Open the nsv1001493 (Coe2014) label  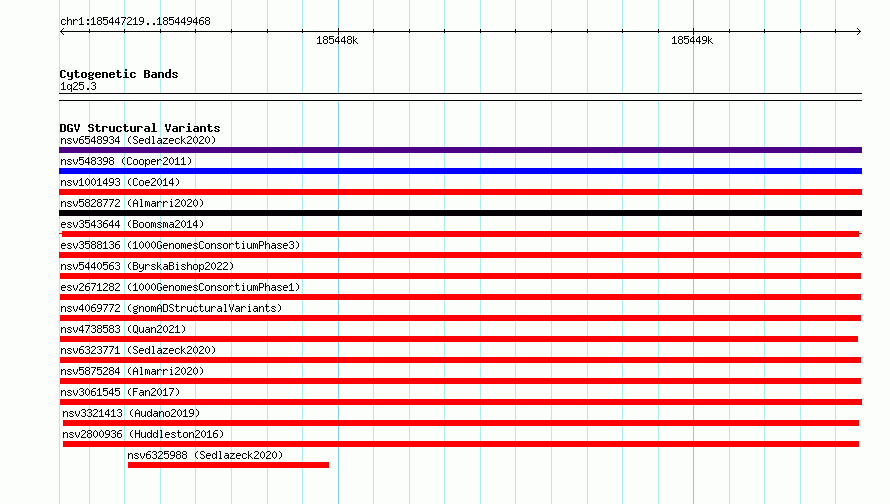(x=120, y=182)
